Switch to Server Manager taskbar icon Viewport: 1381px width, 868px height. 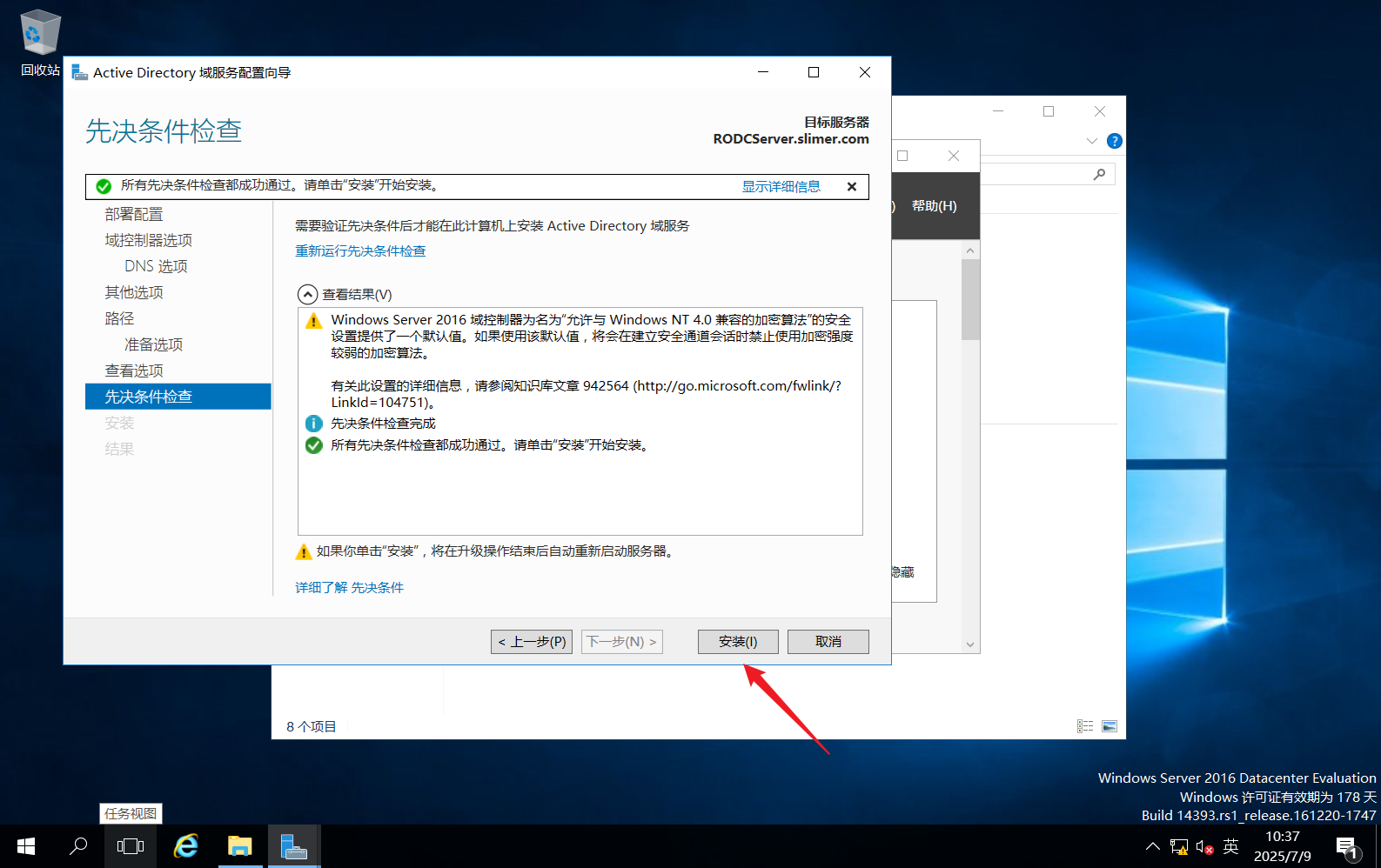[294, 846]
